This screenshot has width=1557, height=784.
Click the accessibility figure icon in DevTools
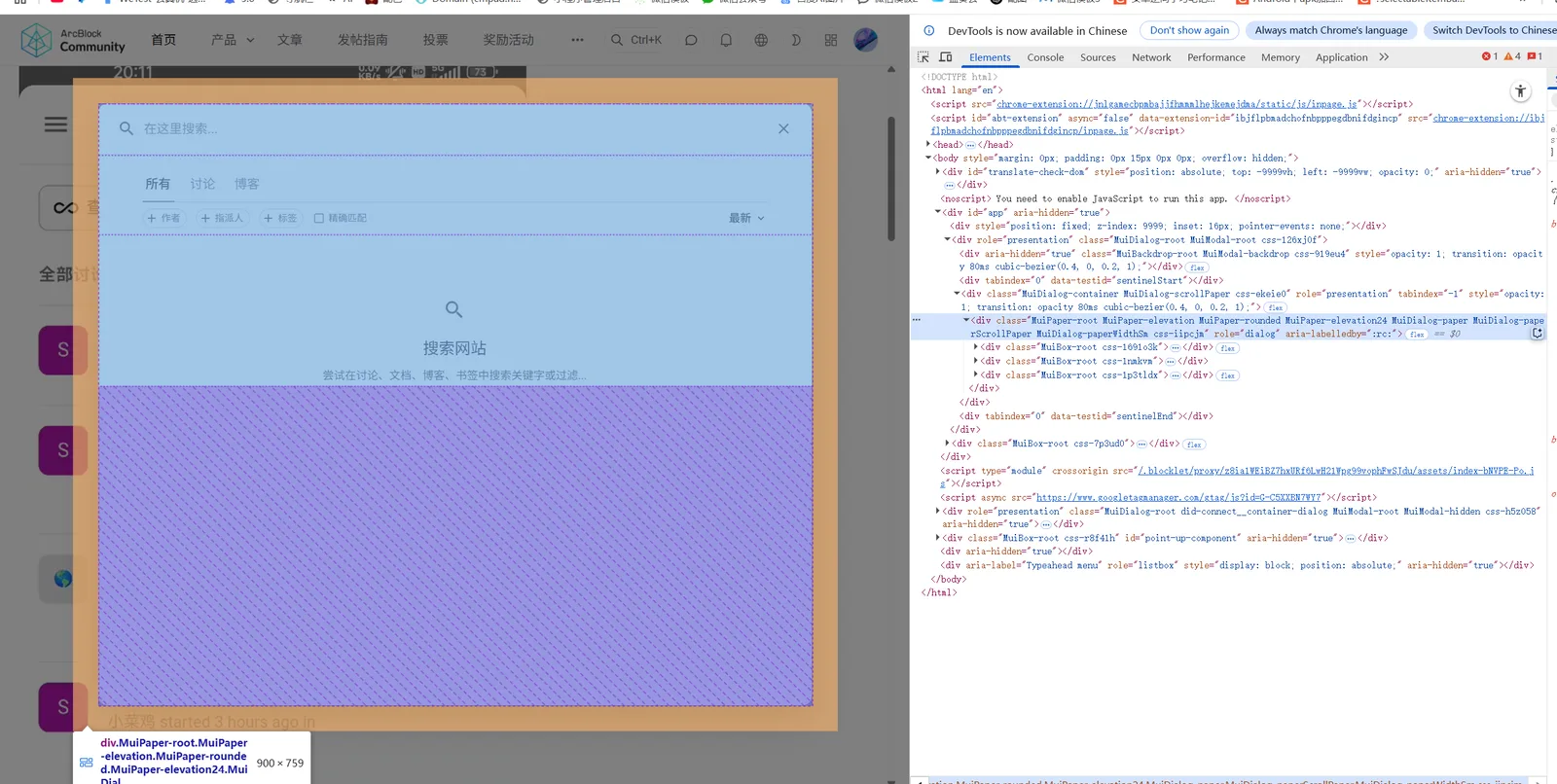coord(1520,91)
